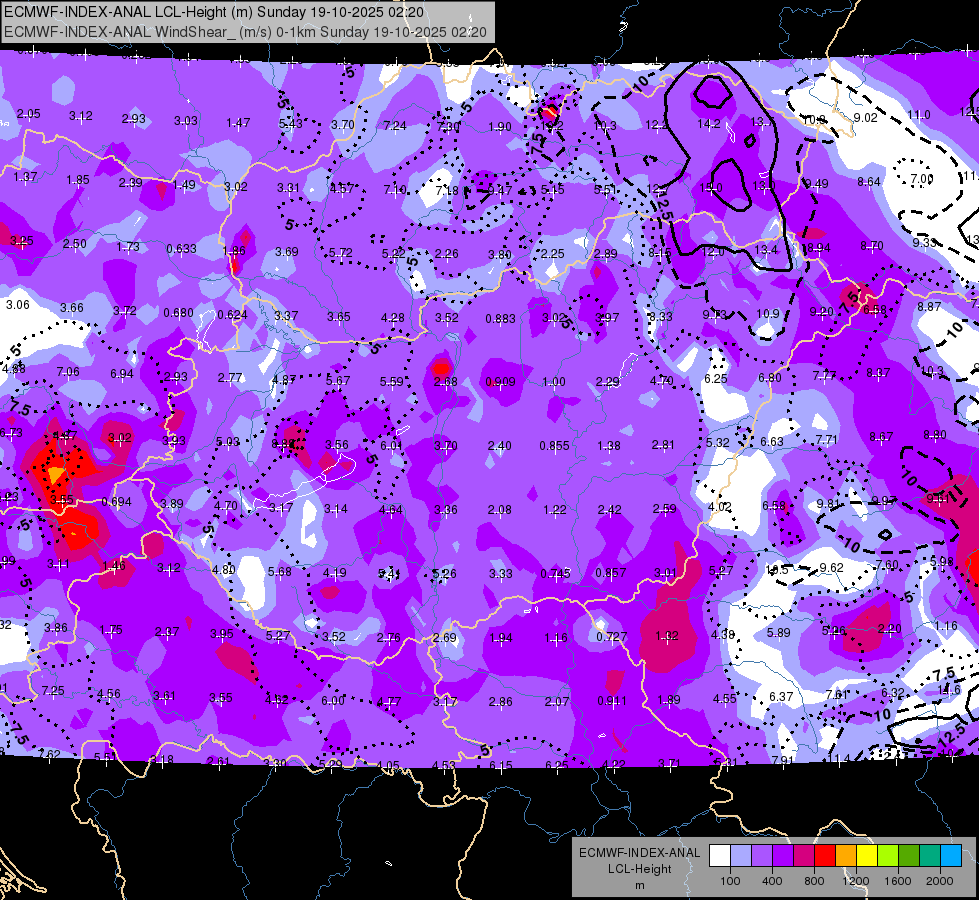The width and height of the screenshot is (979, 900).
Task: Click the grid value '8.87'
Action: point(929,306)
